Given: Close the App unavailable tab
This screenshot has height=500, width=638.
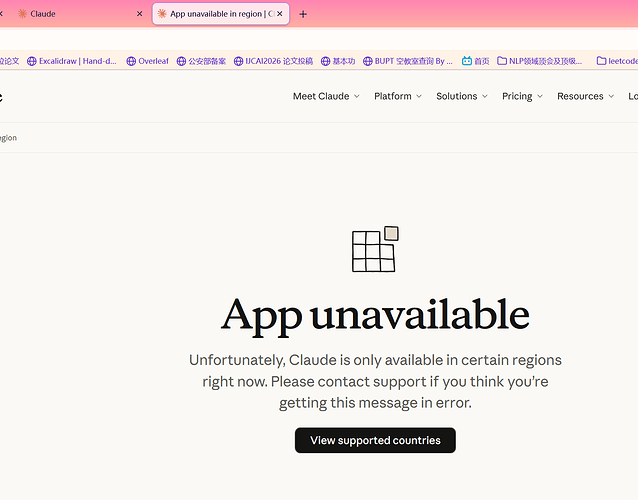Looking at the screenshot, I should coord(280,14).
